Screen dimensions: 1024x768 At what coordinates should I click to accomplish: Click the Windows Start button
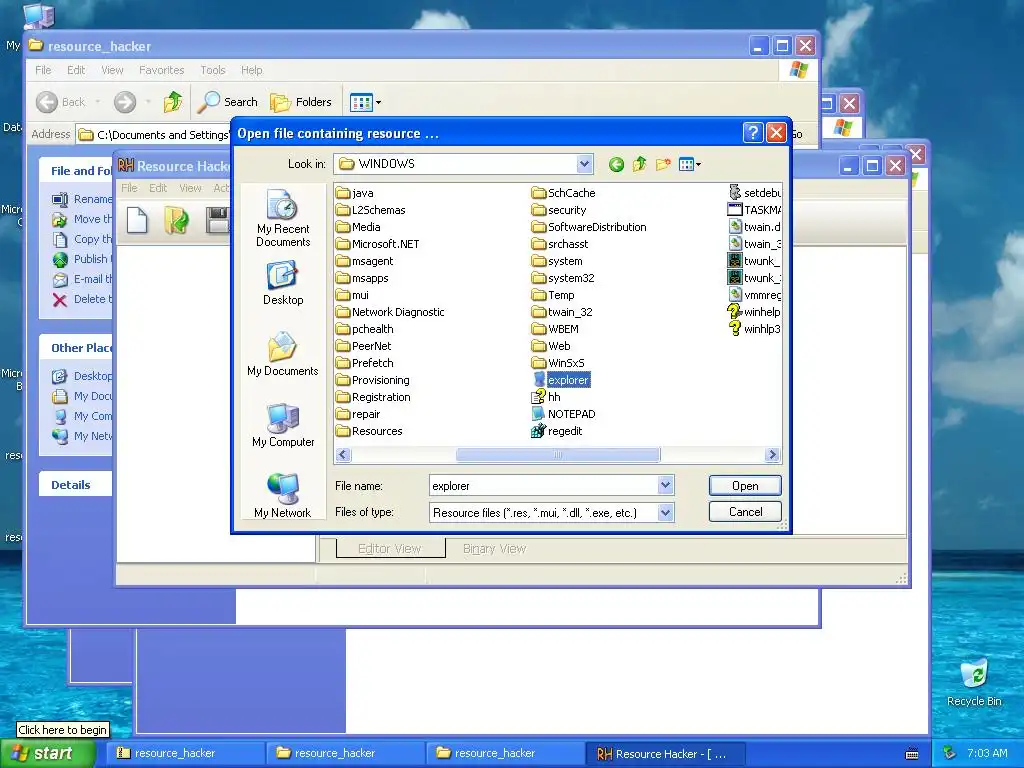coord(48,754)
